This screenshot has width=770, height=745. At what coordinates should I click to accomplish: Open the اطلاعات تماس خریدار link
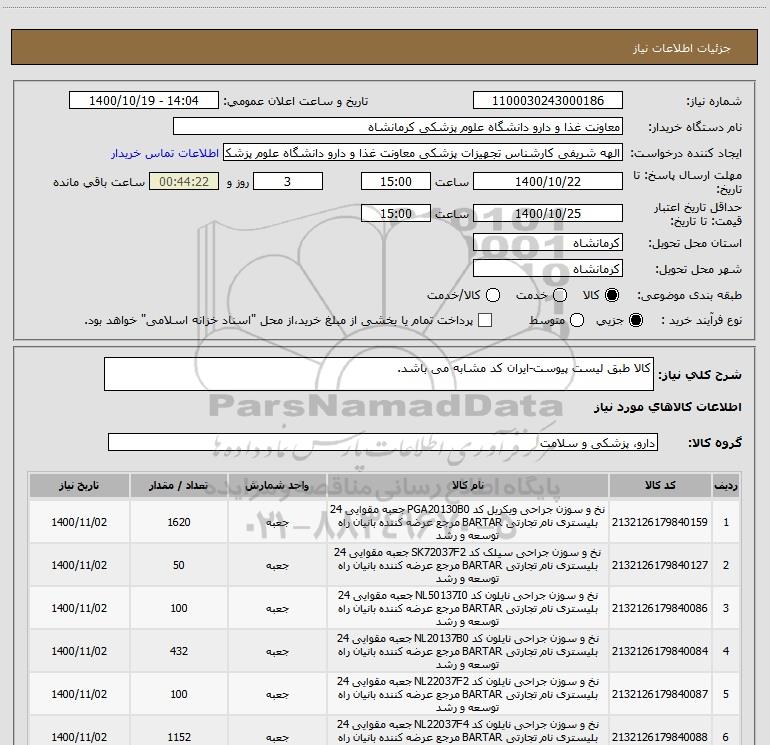[x=165, y=153]
